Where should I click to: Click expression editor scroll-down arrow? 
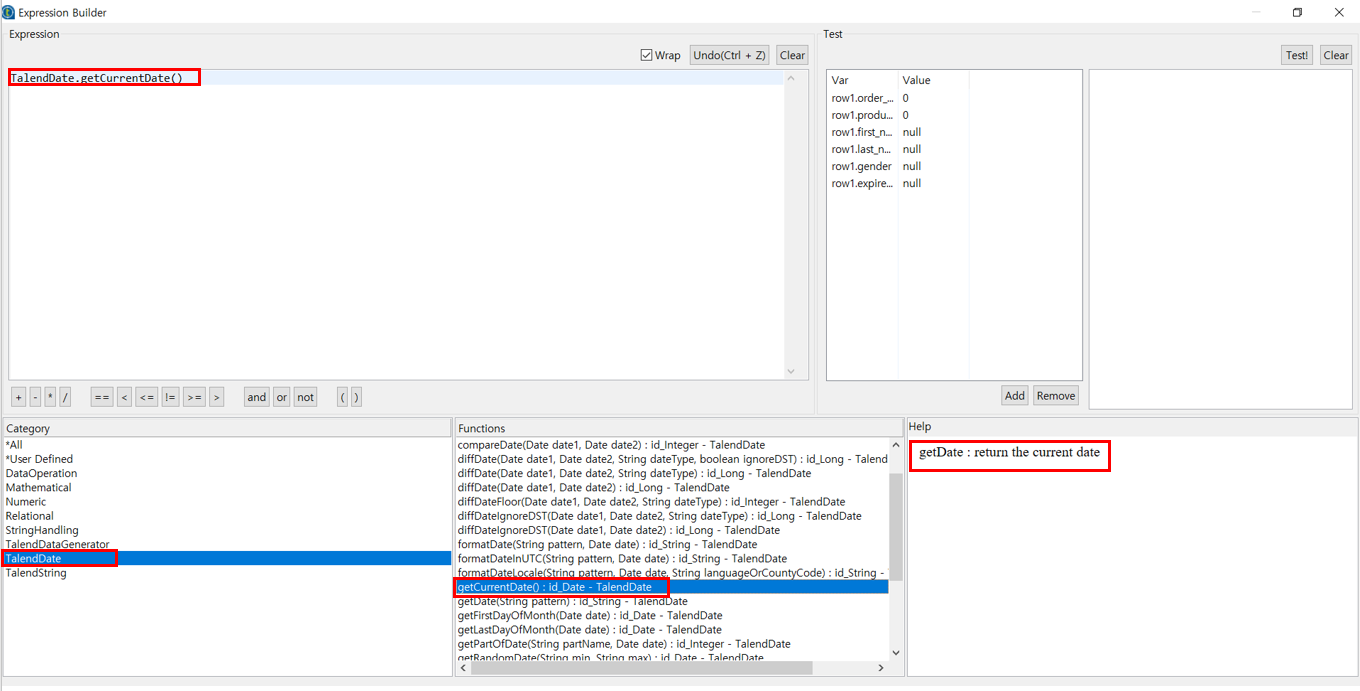(x=791, y=372)
